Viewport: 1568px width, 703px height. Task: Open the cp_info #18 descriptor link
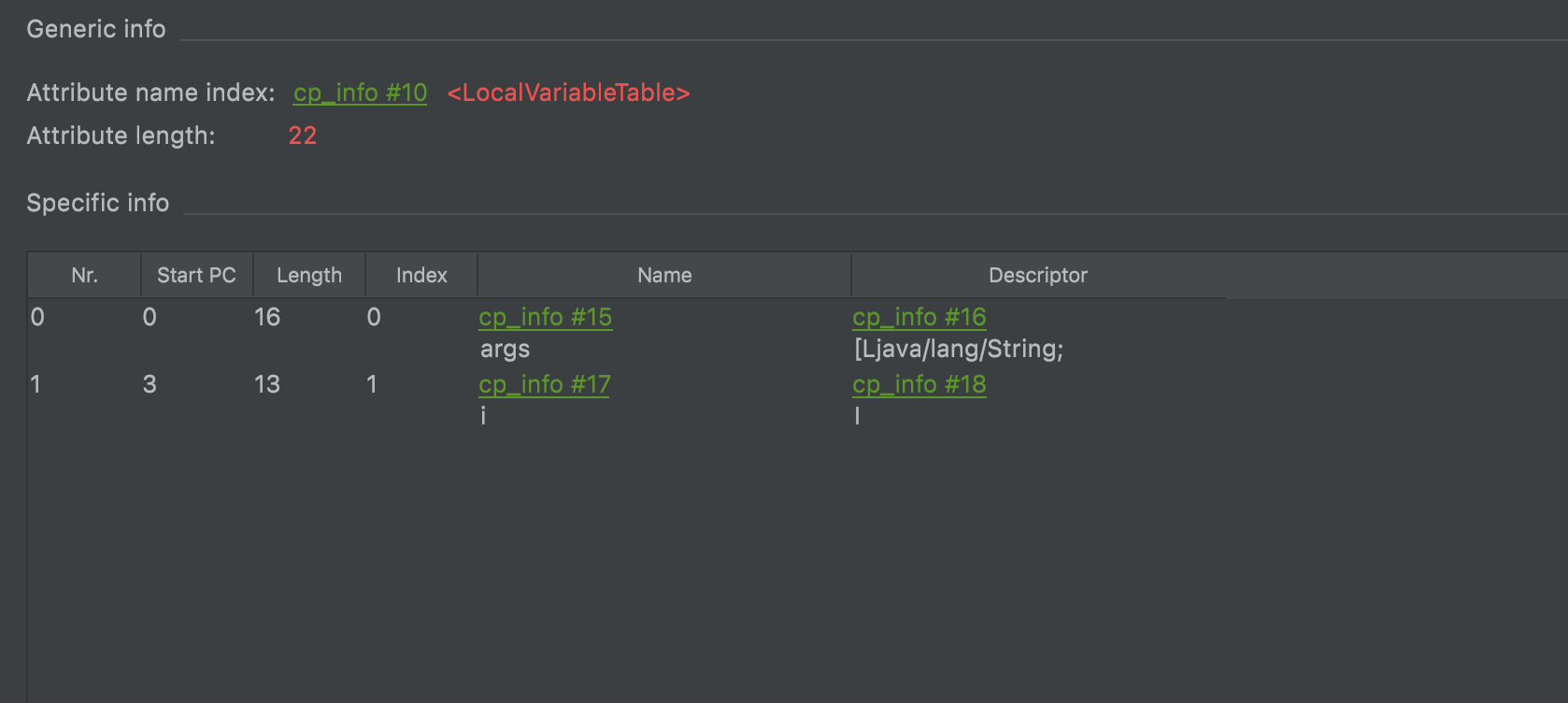click(919, 384)
